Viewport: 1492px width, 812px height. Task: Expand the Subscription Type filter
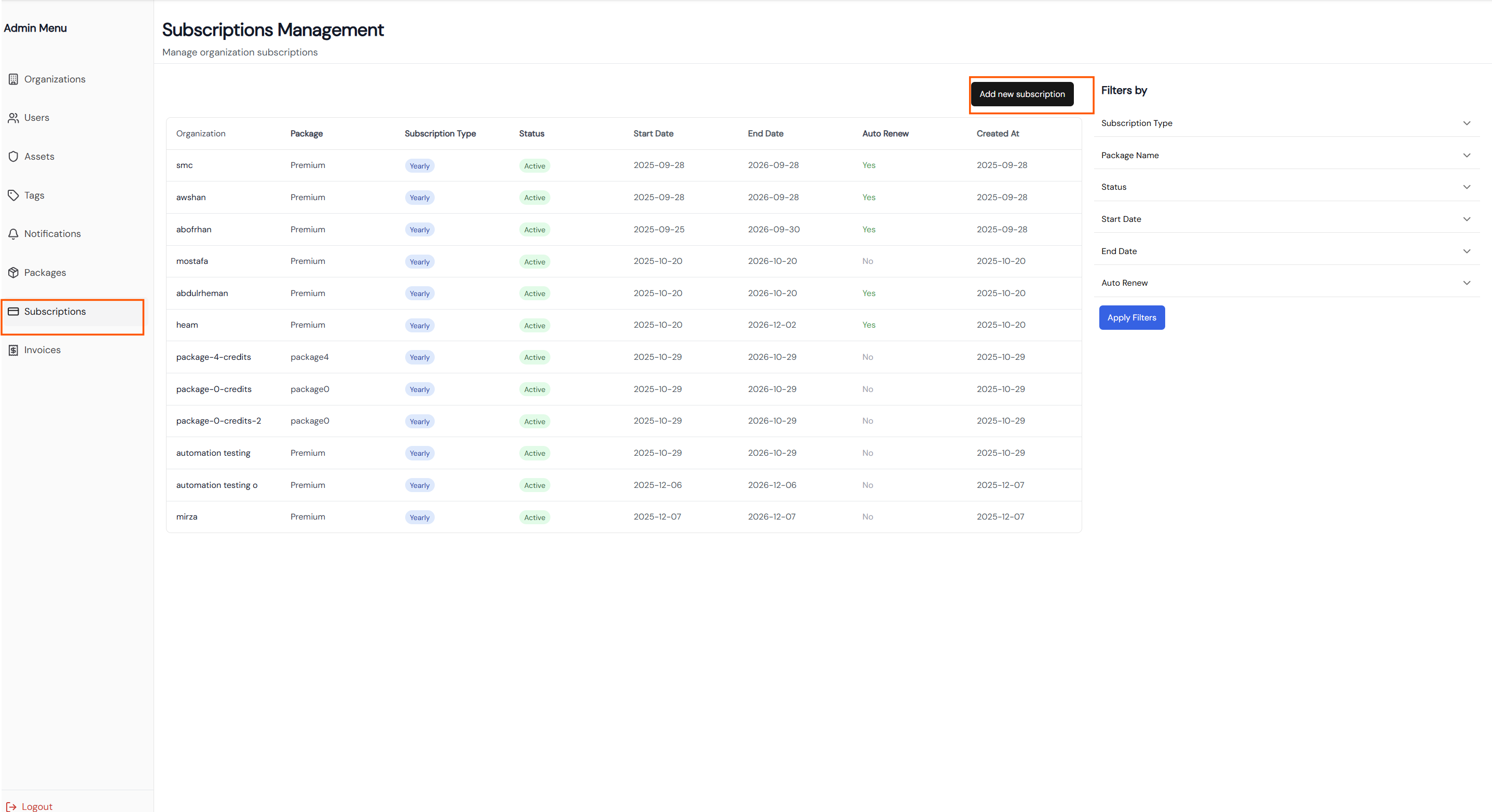click(x=1466, y=123)
